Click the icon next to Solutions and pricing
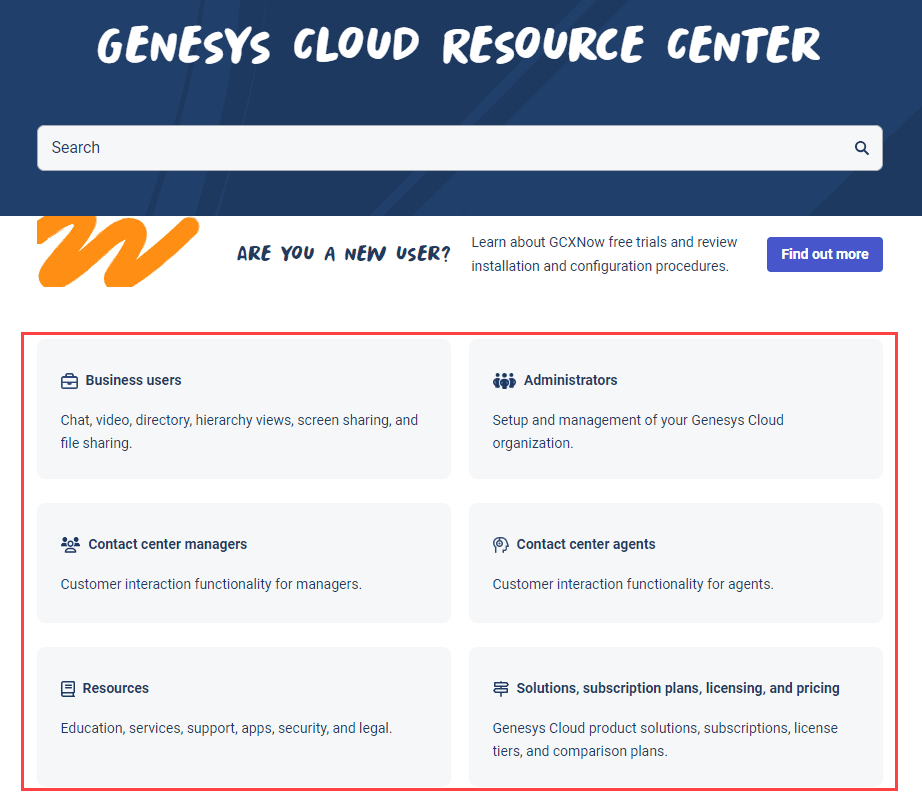Viewport: 922px width, 800px height. pyautogui.click(x=501, y=688)
